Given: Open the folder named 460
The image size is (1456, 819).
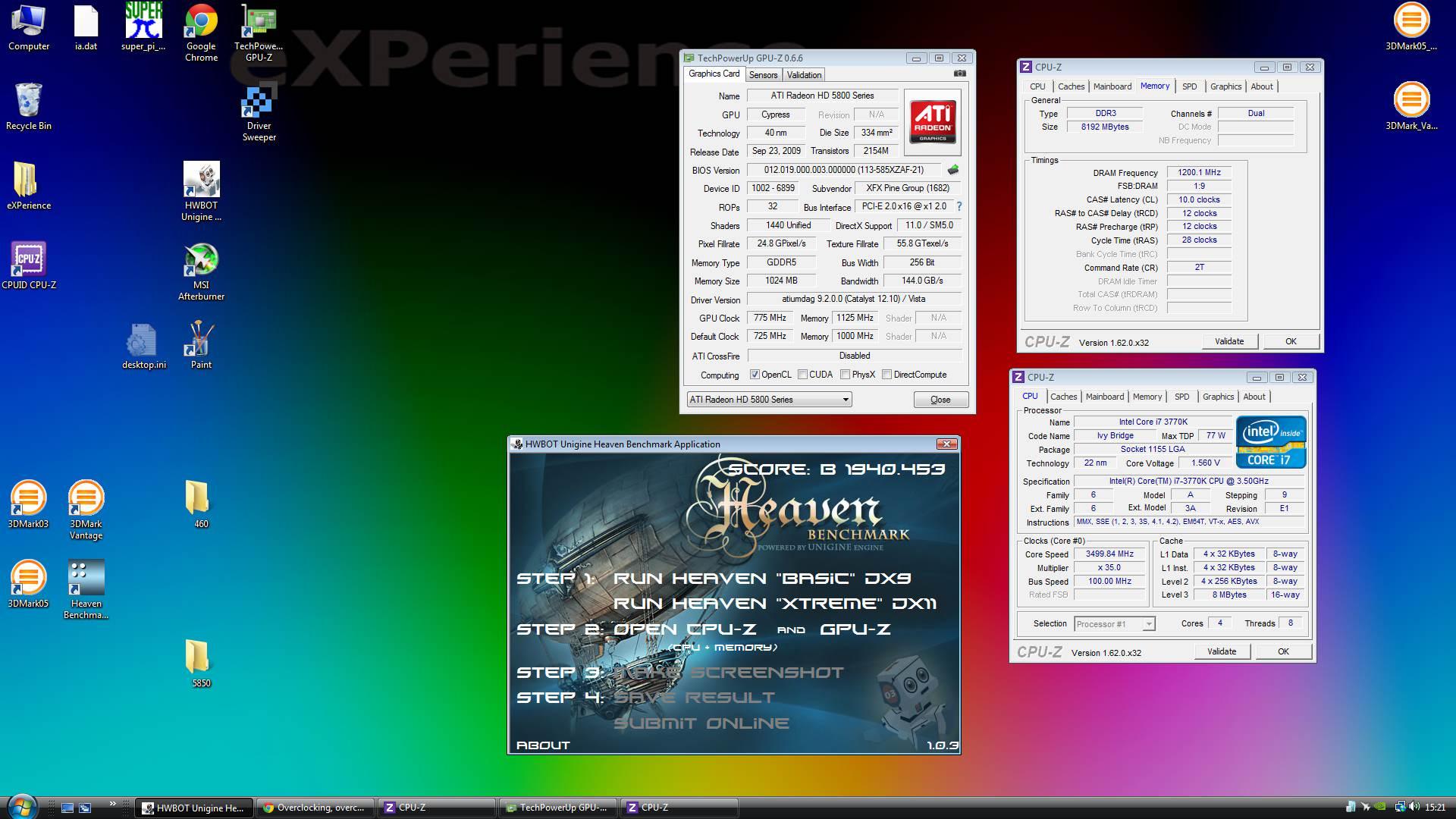Looking at the screenshot, I should coord(197,504).
